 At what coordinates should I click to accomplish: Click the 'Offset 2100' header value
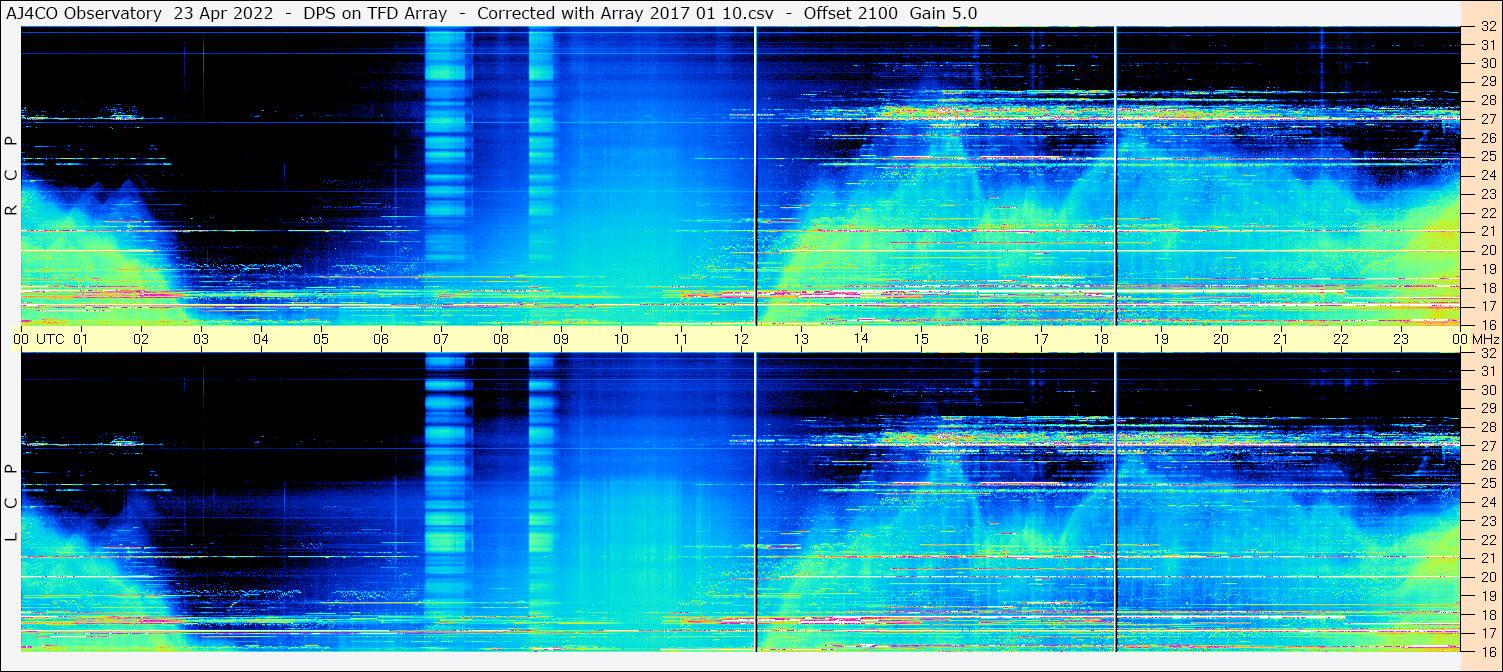[x=850, y=13]
